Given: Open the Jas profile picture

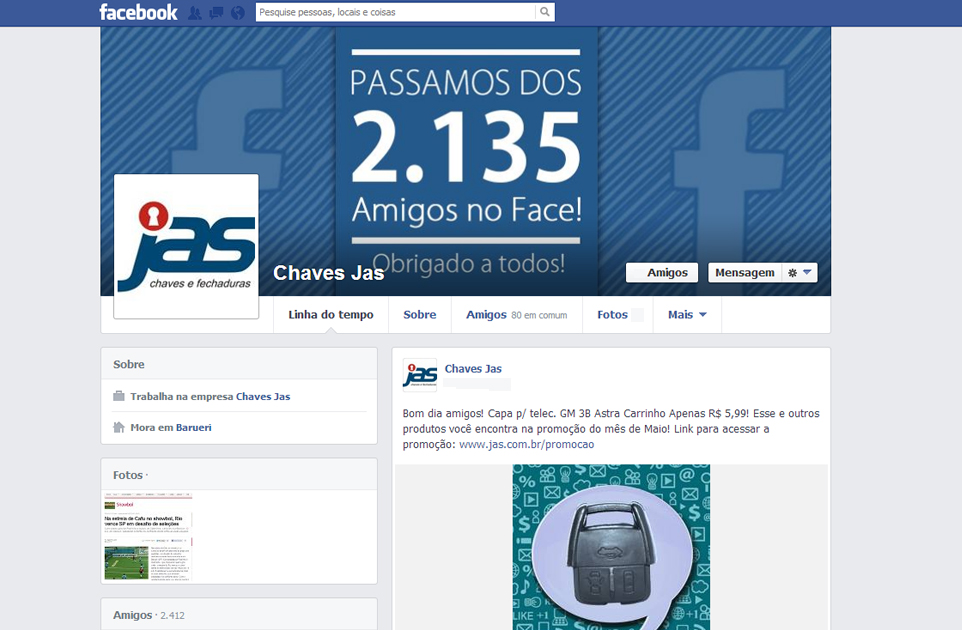Looking at the screenshot, I should click(186, 246).
